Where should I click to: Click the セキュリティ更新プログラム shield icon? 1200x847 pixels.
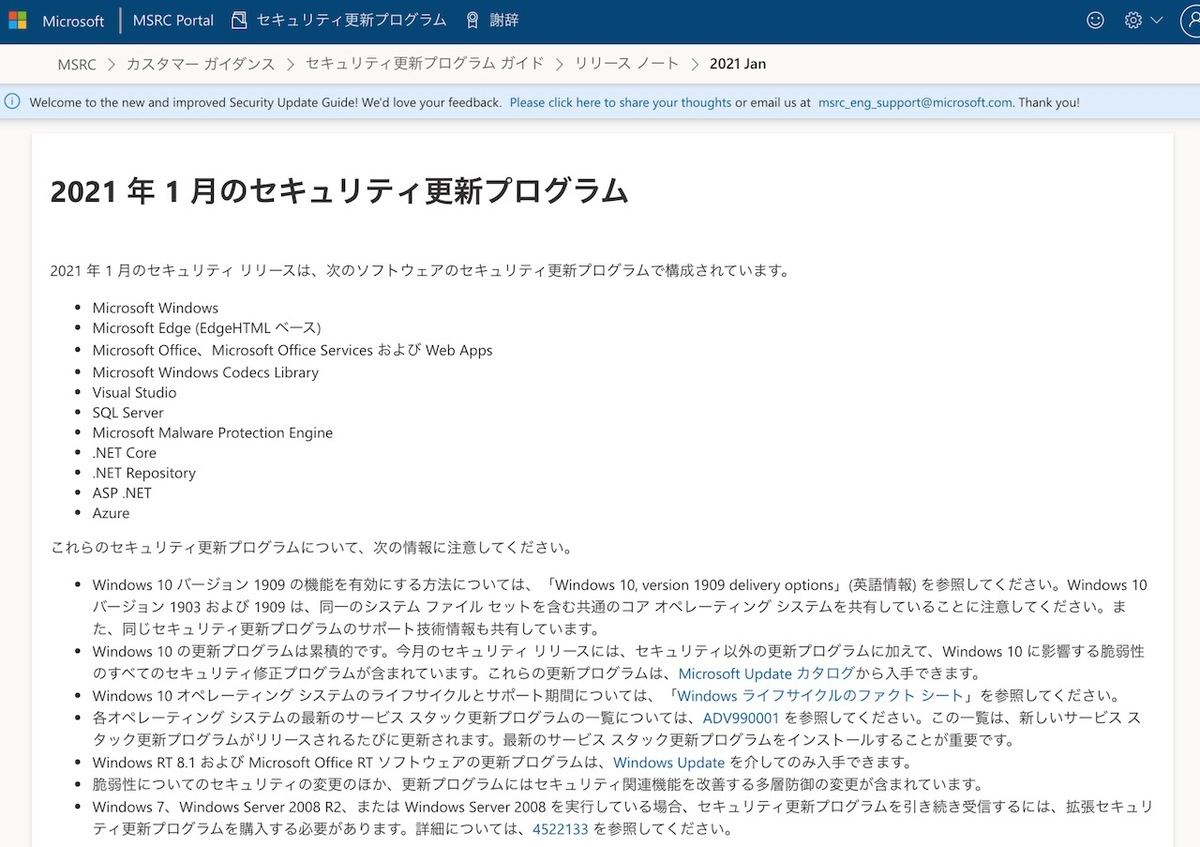tap(238, 20)
